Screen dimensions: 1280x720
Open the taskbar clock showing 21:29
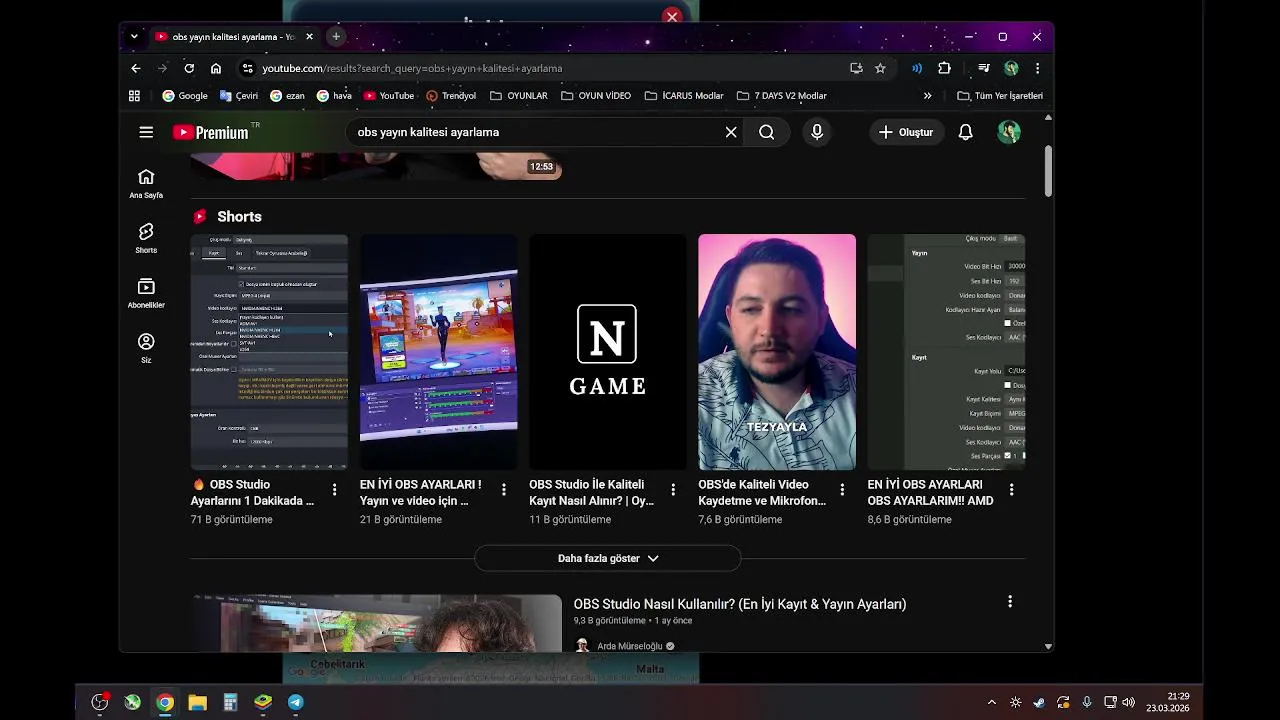click(1167, 702)
